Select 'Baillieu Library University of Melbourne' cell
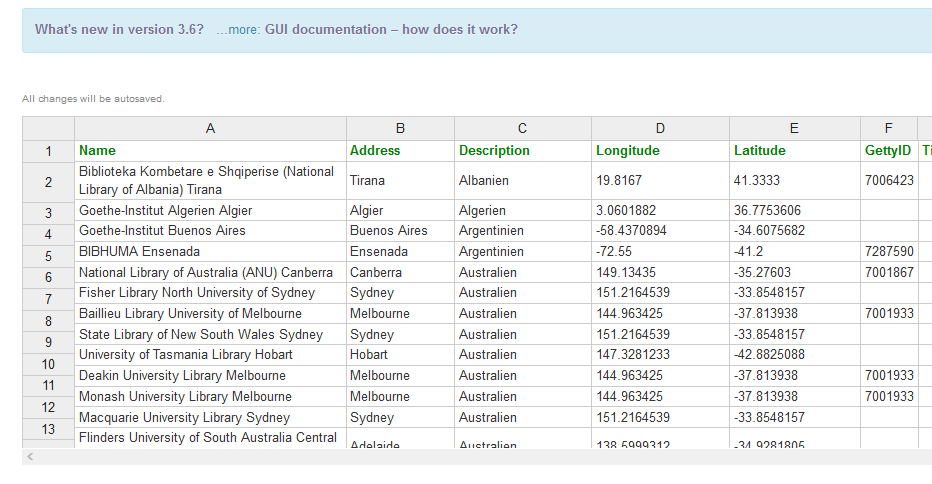 point(210,313)
